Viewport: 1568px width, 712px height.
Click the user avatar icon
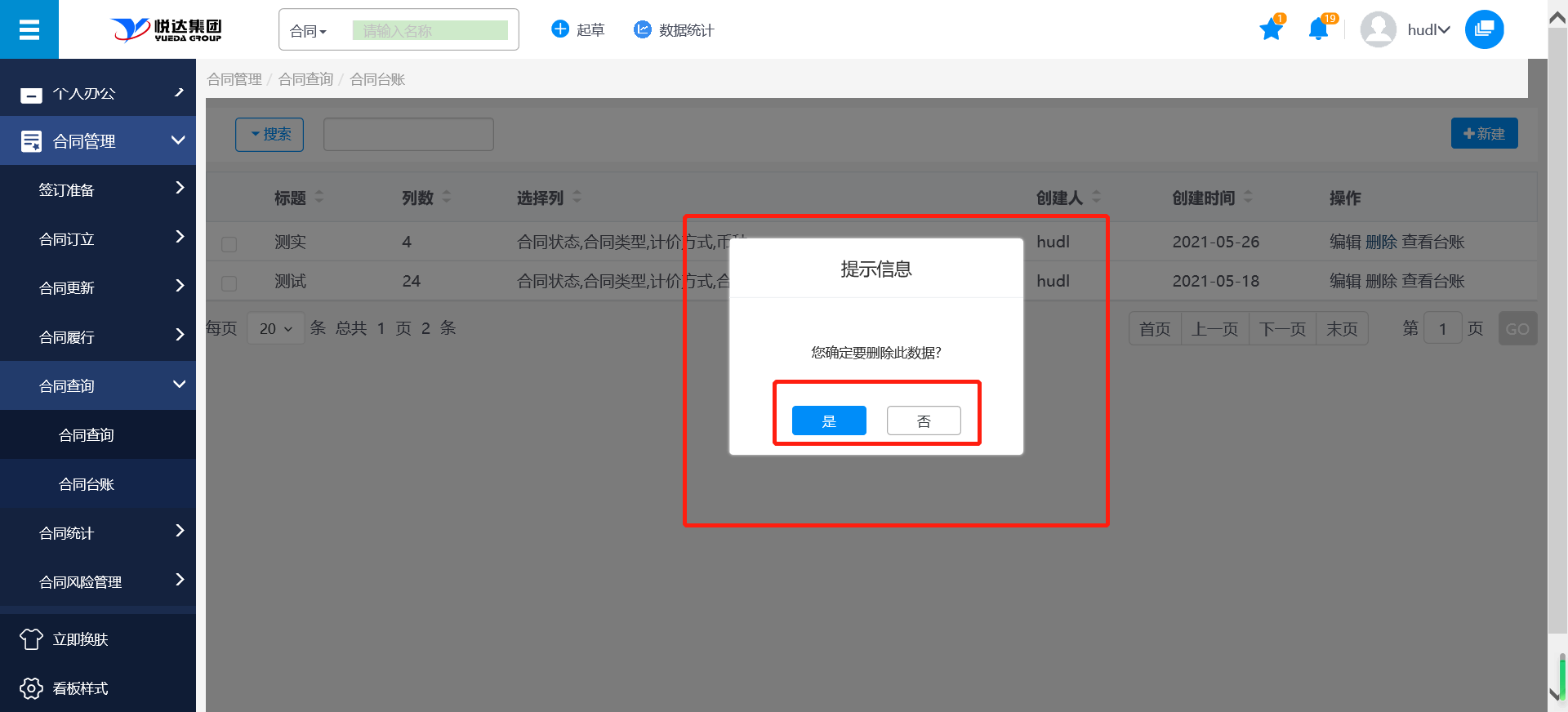click(1378, 30)
